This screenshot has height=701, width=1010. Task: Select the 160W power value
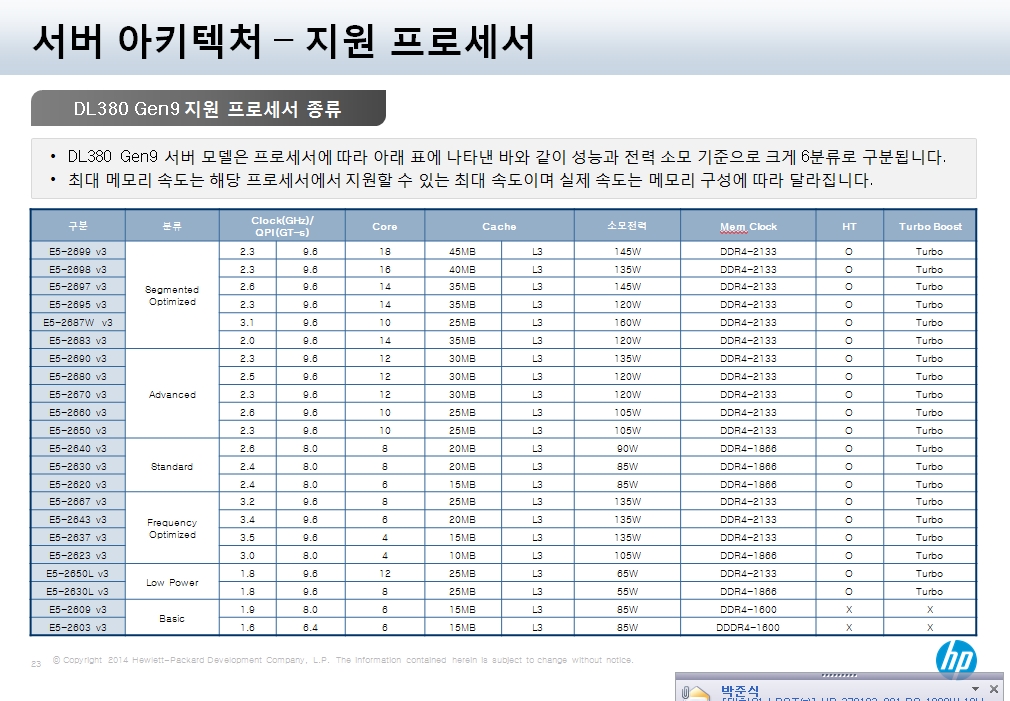(x=627, y=323)
